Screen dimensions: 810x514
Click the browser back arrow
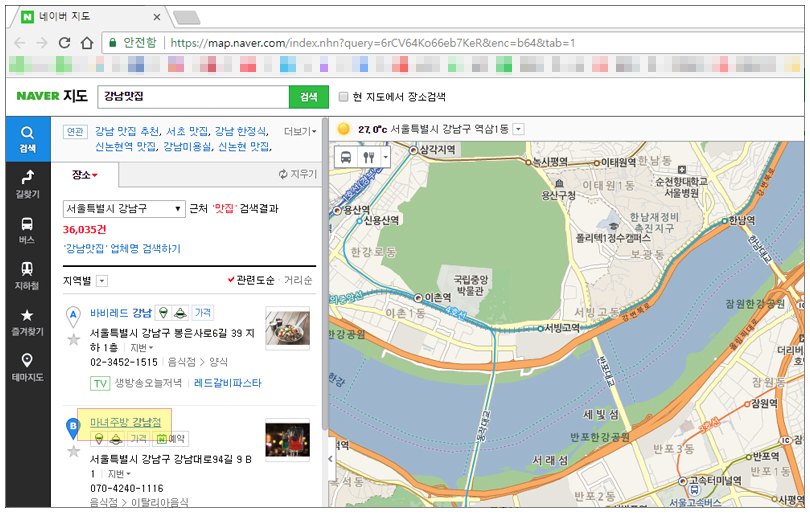19,42
